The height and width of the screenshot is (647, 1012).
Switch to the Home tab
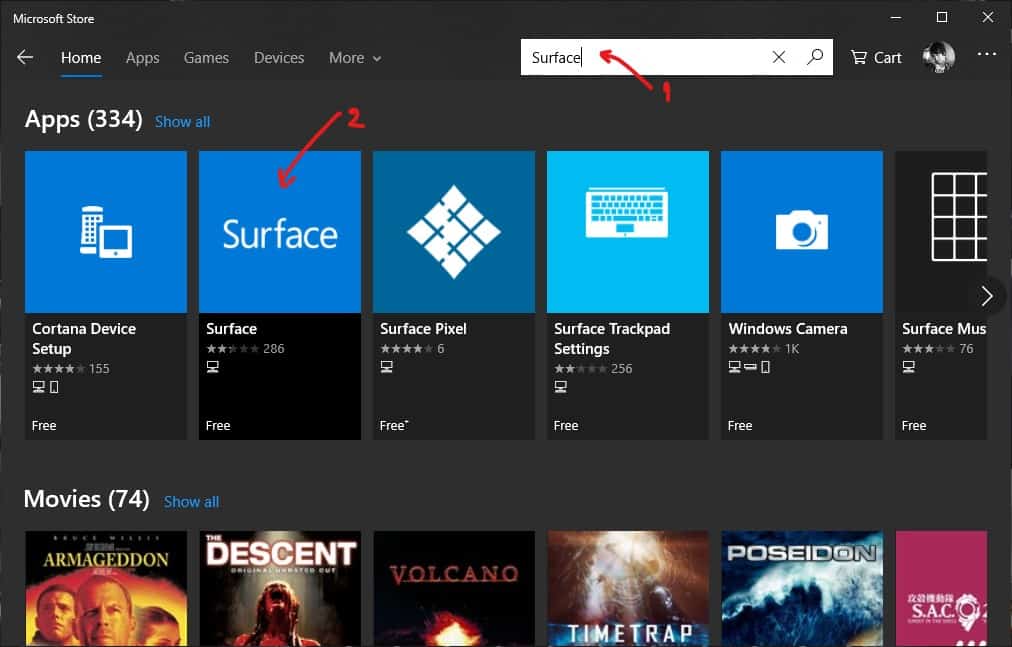(x=81, y=57)
